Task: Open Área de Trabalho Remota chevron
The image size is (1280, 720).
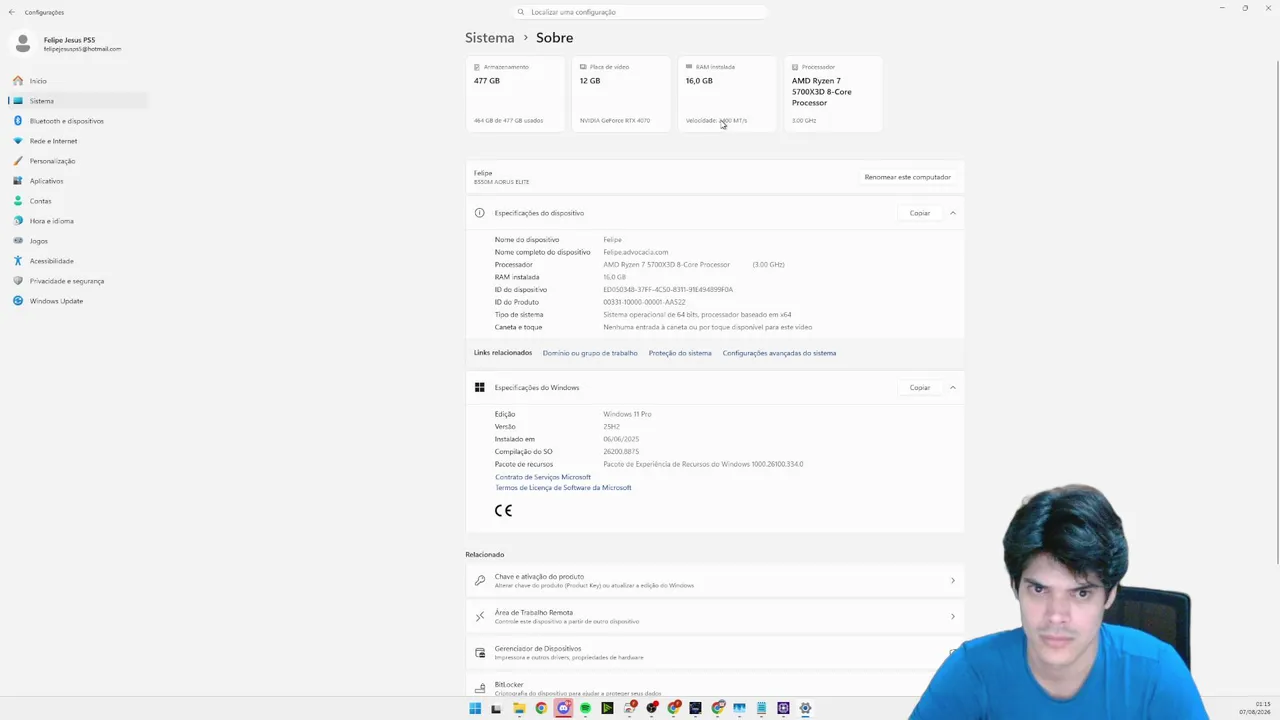Action: (x=953, y=616)
